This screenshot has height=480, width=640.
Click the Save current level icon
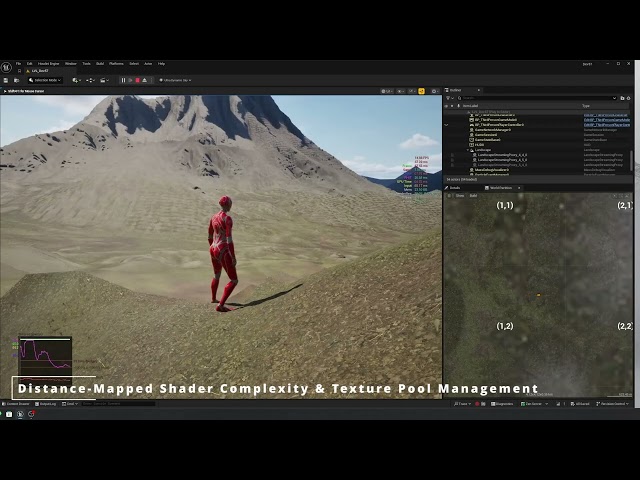point(6,80)
